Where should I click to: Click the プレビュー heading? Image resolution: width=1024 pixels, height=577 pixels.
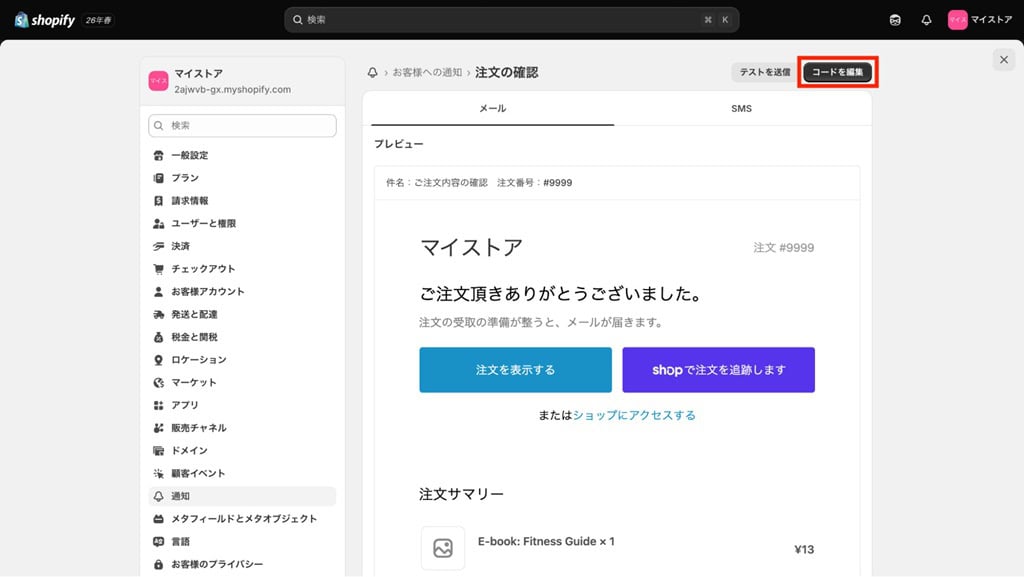click(x=398, y=144)
